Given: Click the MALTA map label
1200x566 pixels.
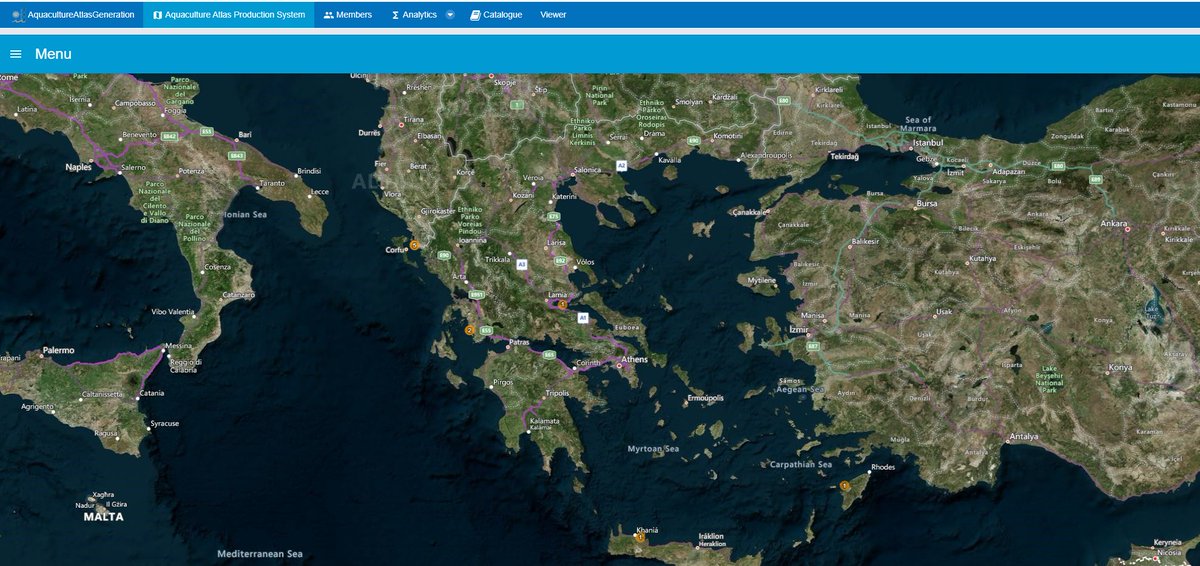Looking at the screenshot, I should (x=103, y=517).
